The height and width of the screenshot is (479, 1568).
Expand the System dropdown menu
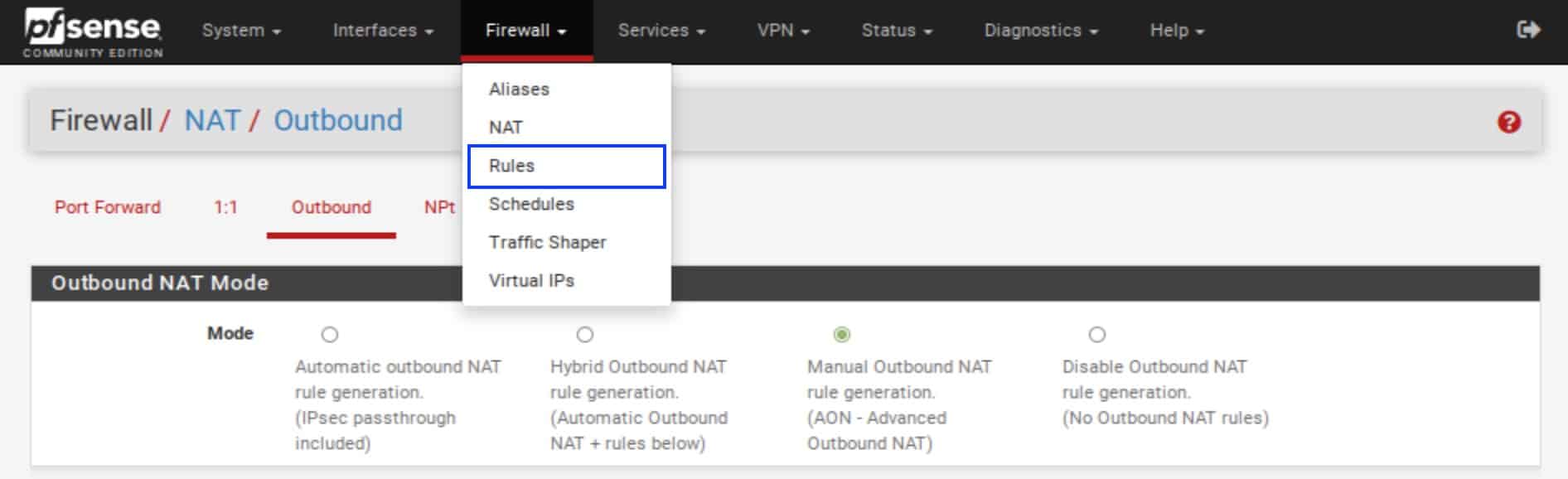[241, 31]
